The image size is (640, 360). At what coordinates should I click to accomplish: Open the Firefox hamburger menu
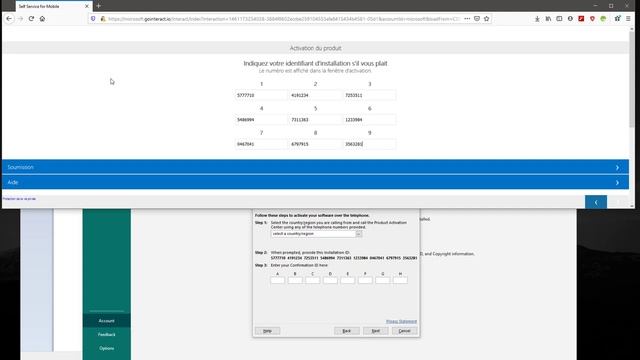629,19
